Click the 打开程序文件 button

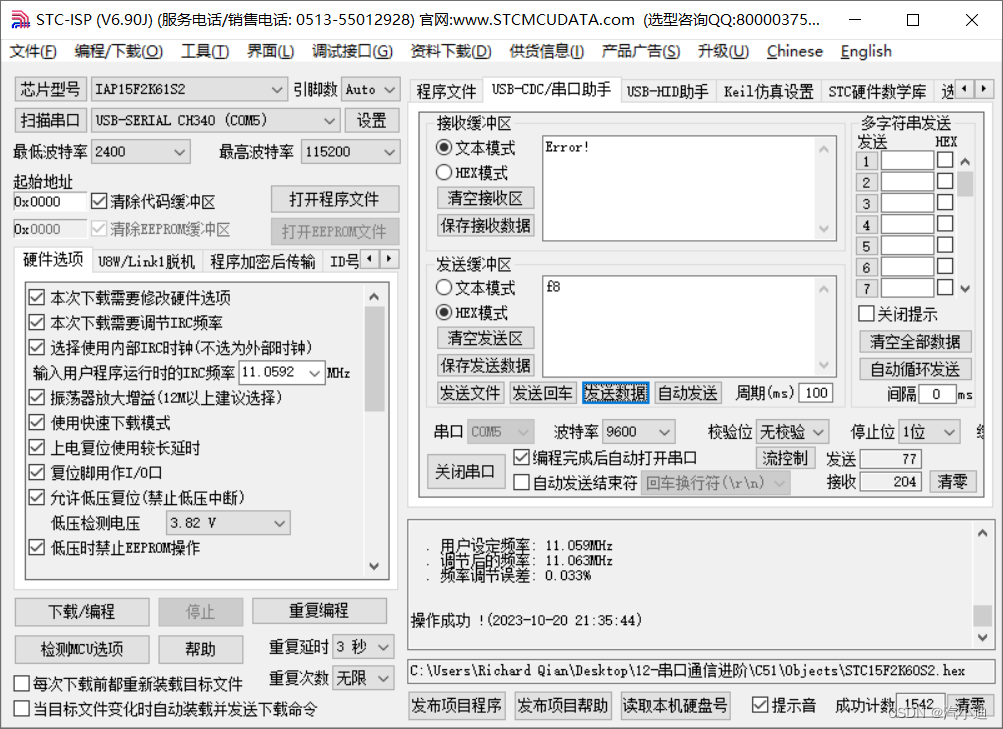[335, 200]
